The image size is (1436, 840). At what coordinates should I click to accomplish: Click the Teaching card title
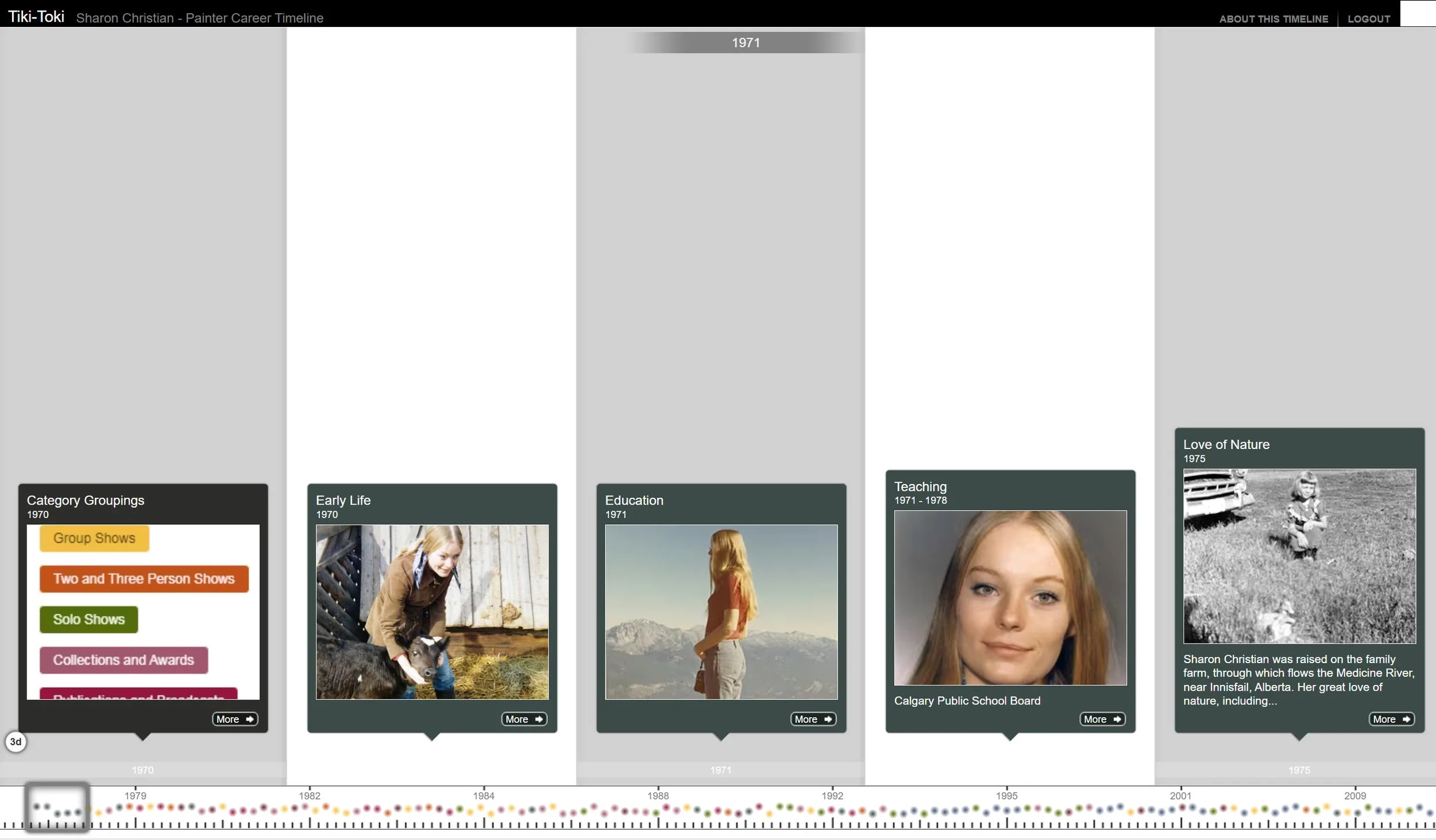[920, 486]
